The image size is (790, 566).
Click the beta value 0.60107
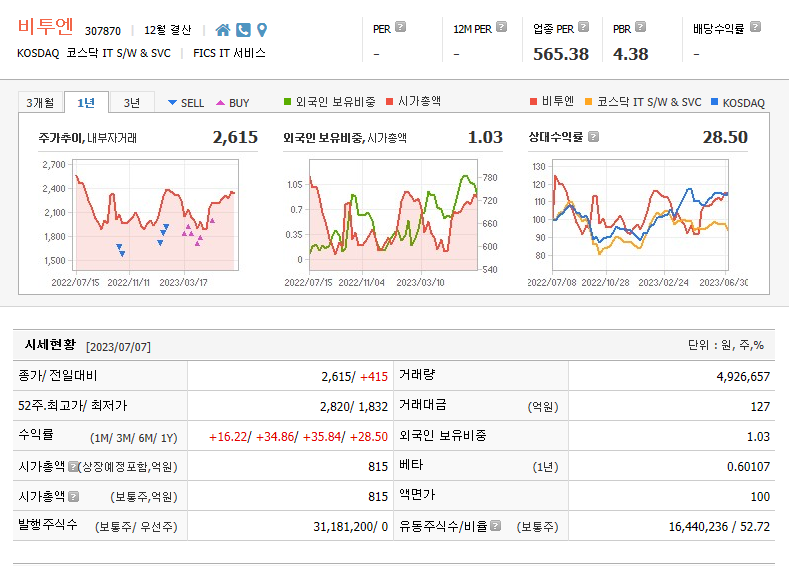[x=748, y=467]
